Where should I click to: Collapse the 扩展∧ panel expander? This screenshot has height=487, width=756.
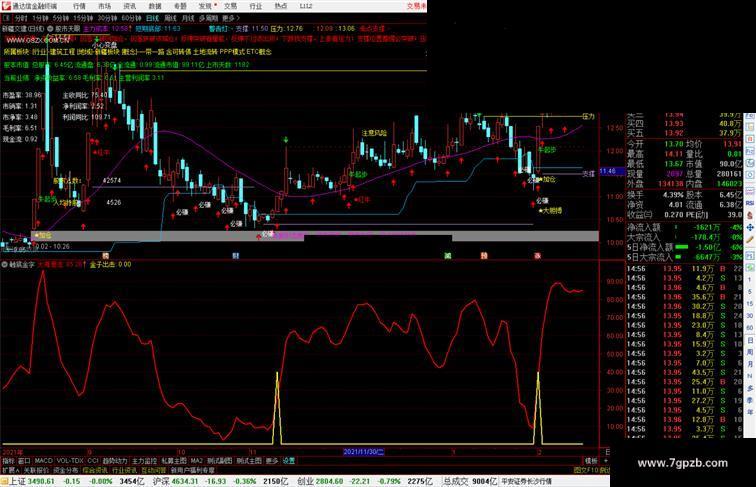pyautogui.click(x=11, y=470)
